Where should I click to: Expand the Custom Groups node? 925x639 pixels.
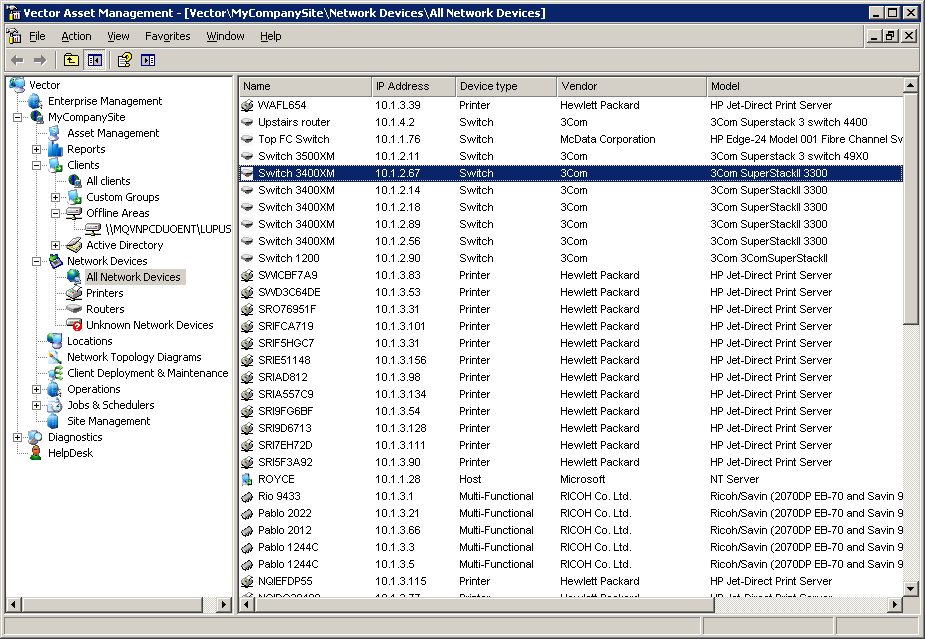pyautogui.click(x=55, y=197)
